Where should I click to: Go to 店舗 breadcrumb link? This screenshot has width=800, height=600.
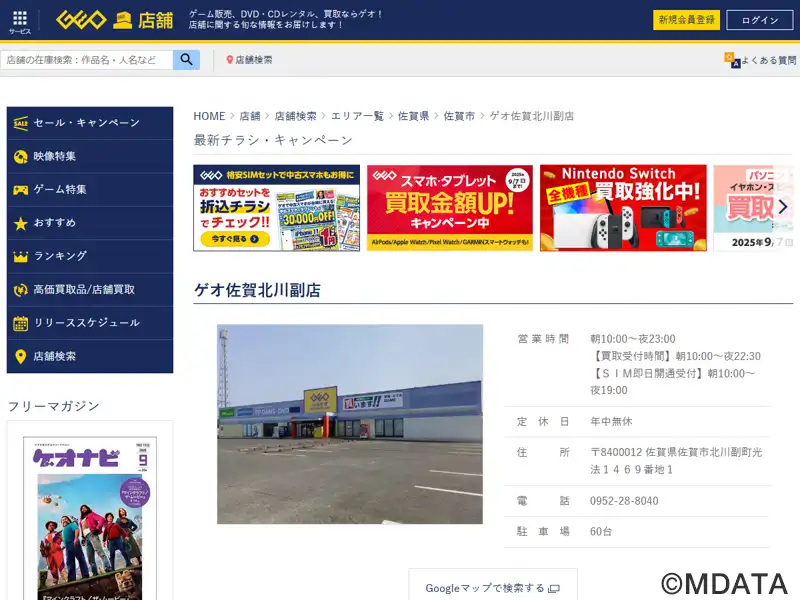[x=250, y=116]
